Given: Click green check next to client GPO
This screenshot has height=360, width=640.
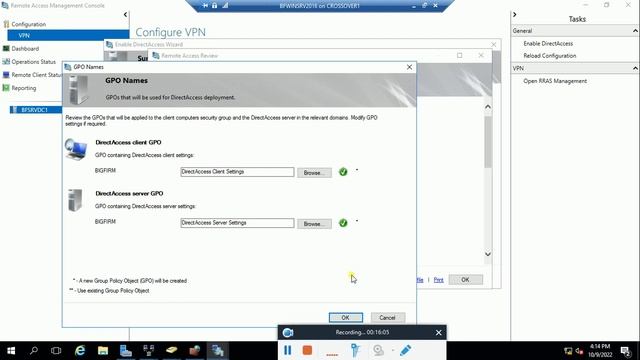Looking at the screenshot, I should (343, 172).
